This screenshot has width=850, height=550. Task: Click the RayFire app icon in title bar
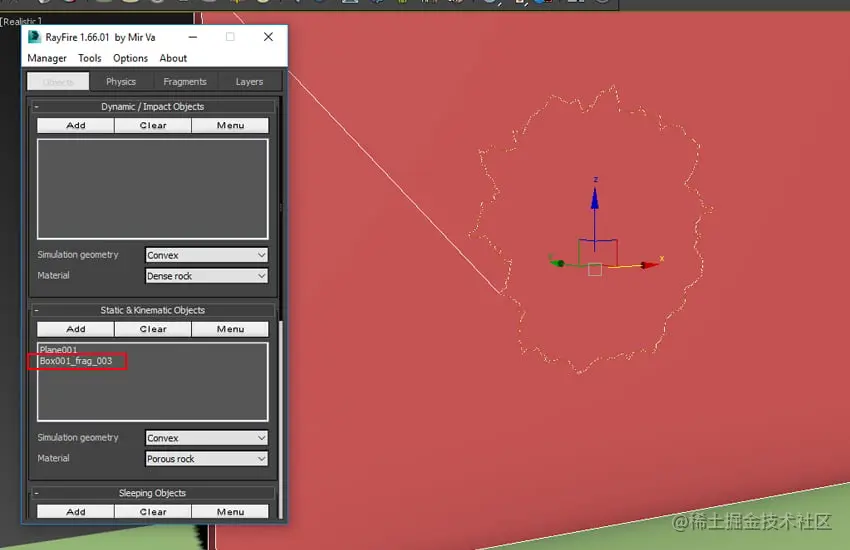[x=34, y=37]
